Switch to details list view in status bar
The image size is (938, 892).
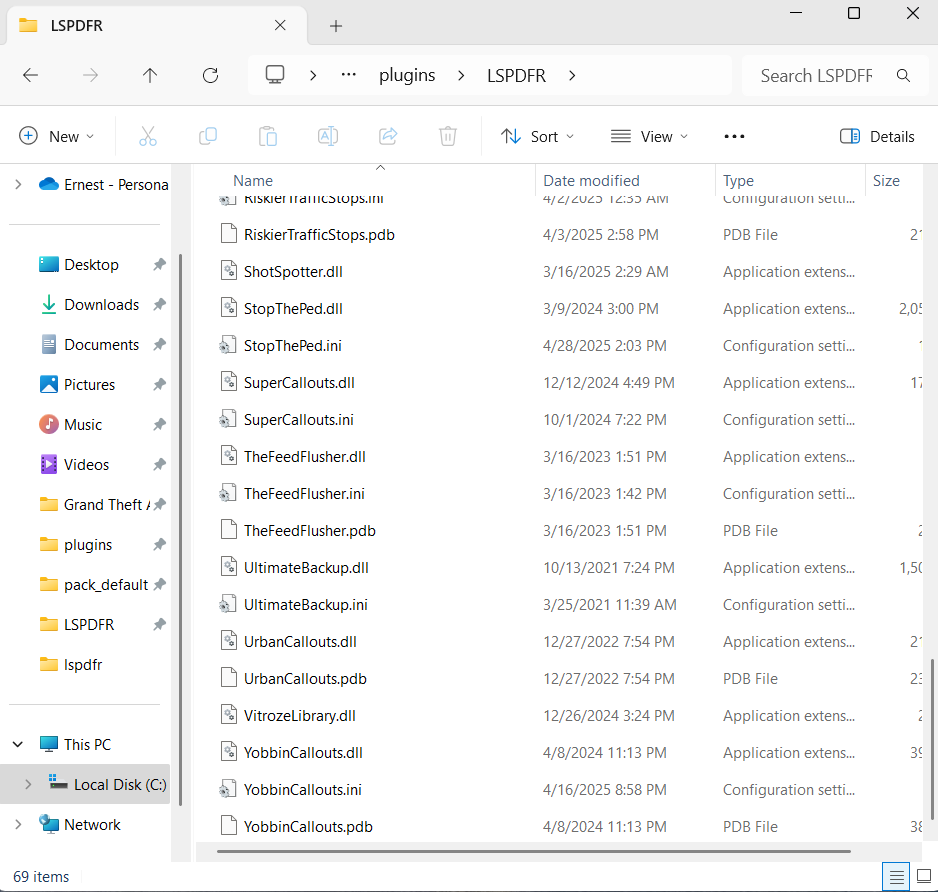click(x=897, y=877)
